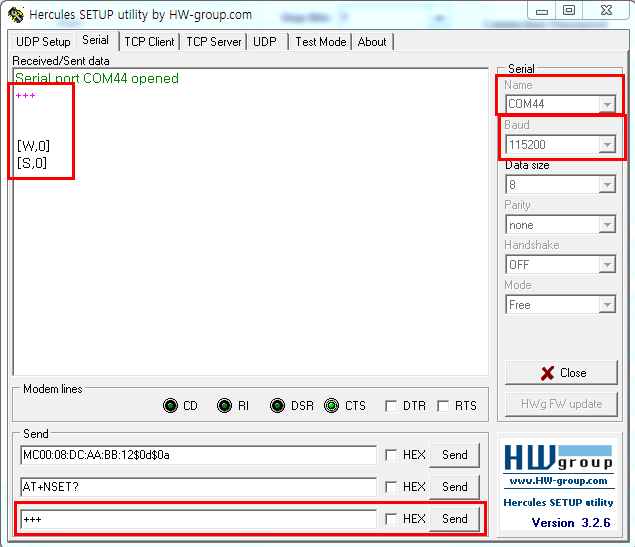Open the About tab

tap(372, 42)
